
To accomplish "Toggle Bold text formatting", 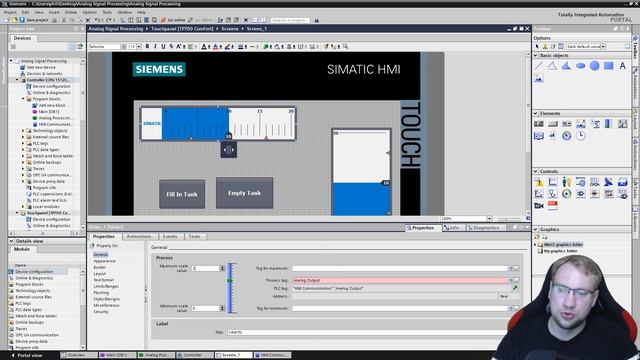I will [x=147, y=47].
